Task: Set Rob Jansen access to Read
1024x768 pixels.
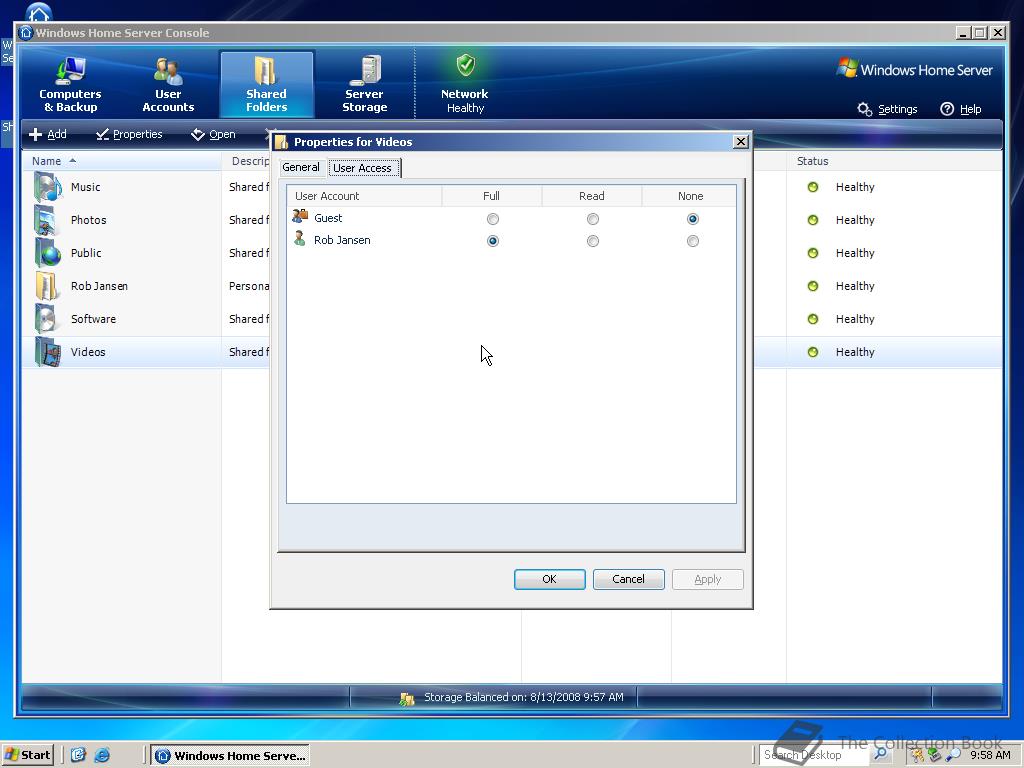Action: tap(592, 241)
